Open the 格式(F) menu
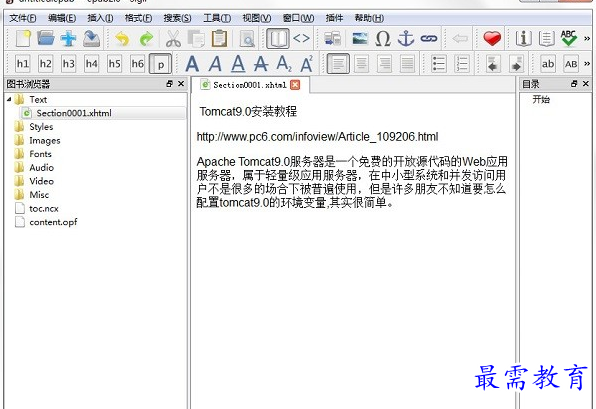 pos(138,18)
